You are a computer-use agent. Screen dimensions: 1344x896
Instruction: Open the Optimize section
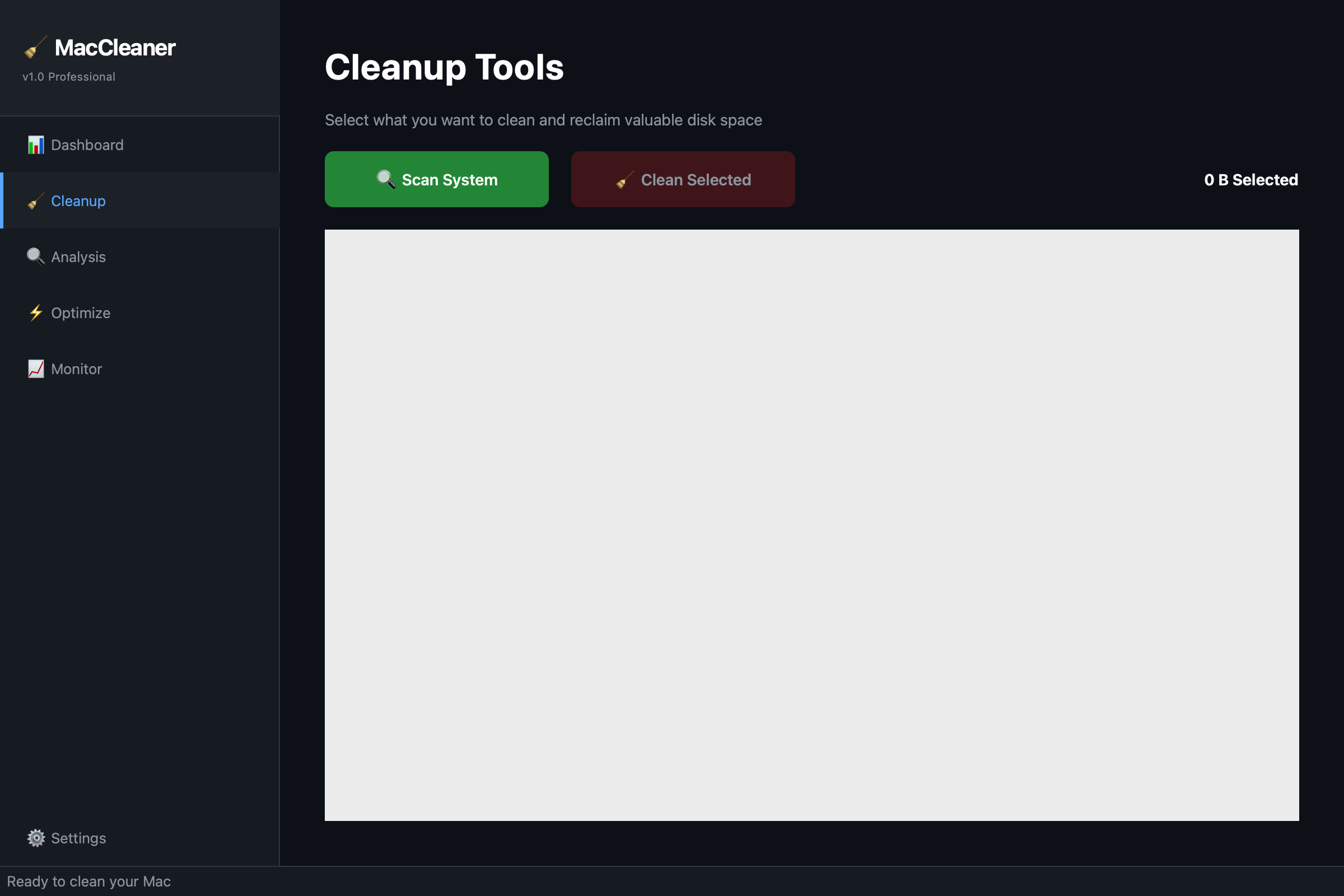(x=81, y=312)
